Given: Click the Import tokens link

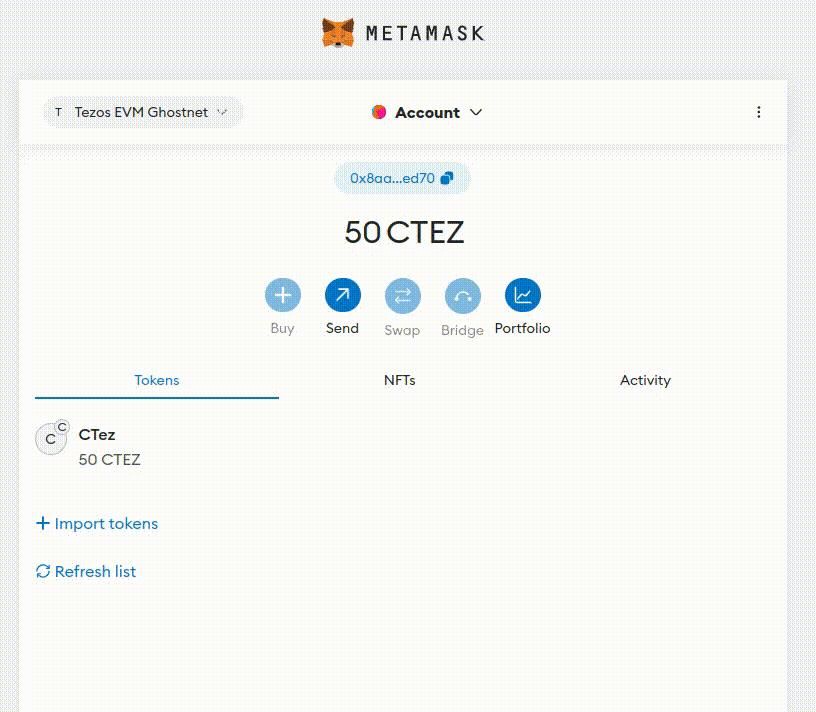Looking at the screenshot, I should point(104,523).
